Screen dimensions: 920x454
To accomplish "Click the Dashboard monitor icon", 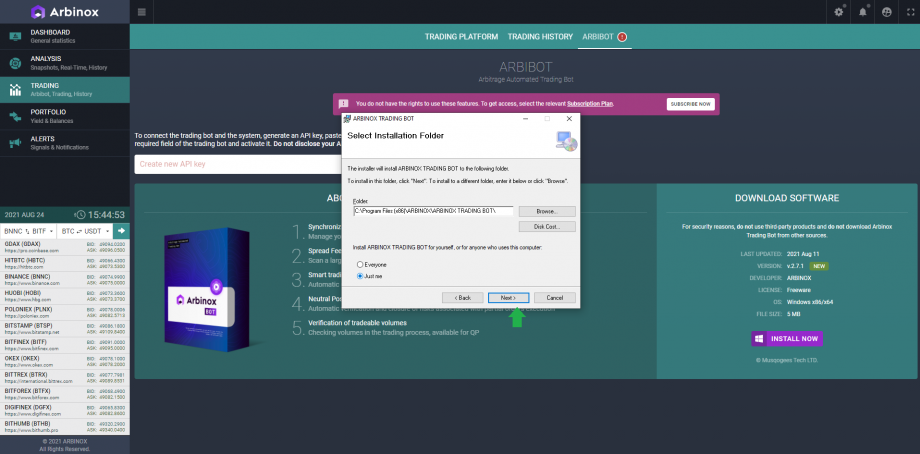I will point(15,36).
